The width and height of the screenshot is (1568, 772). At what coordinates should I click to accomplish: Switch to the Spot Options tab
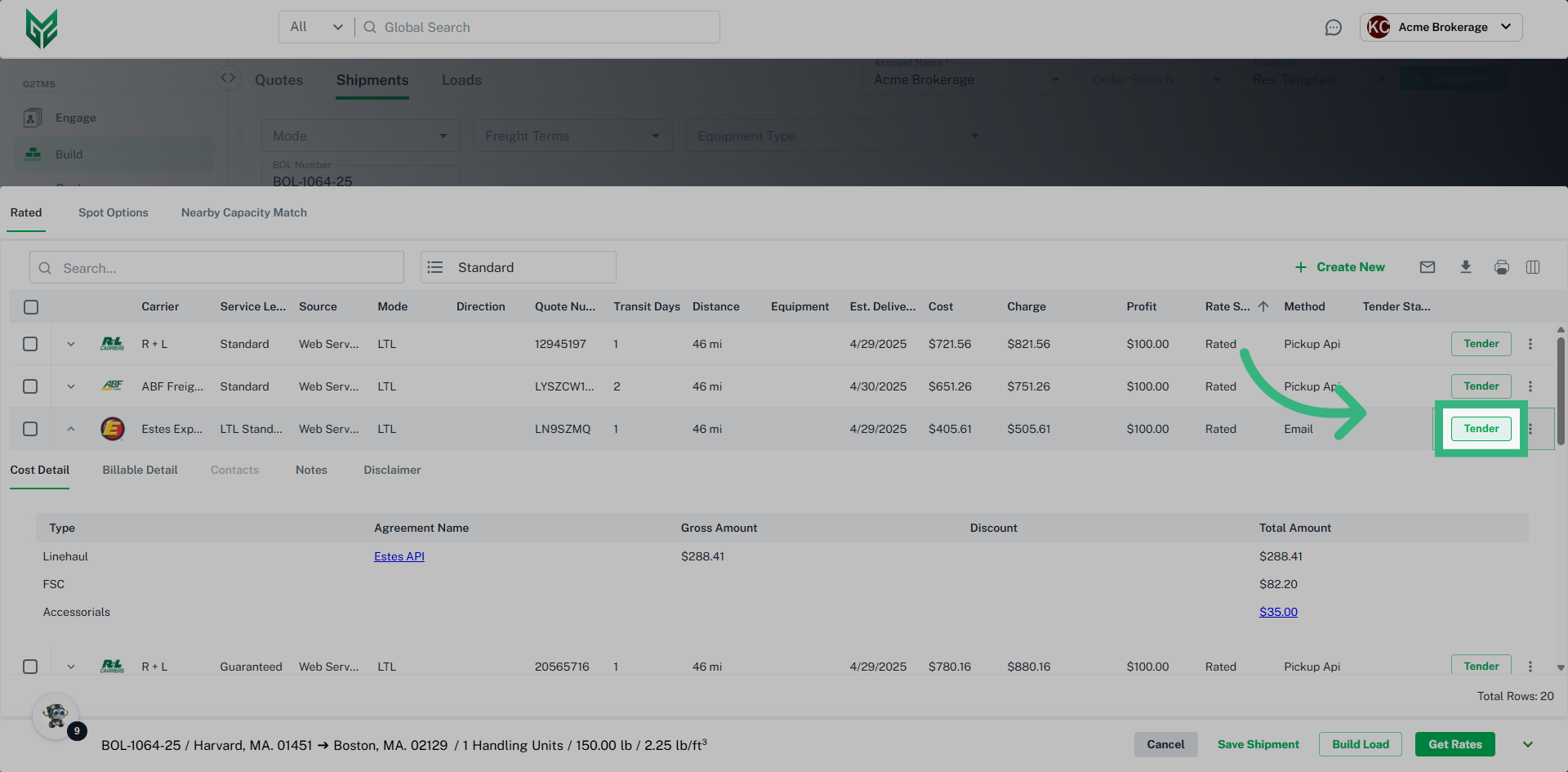pos(114,212)
